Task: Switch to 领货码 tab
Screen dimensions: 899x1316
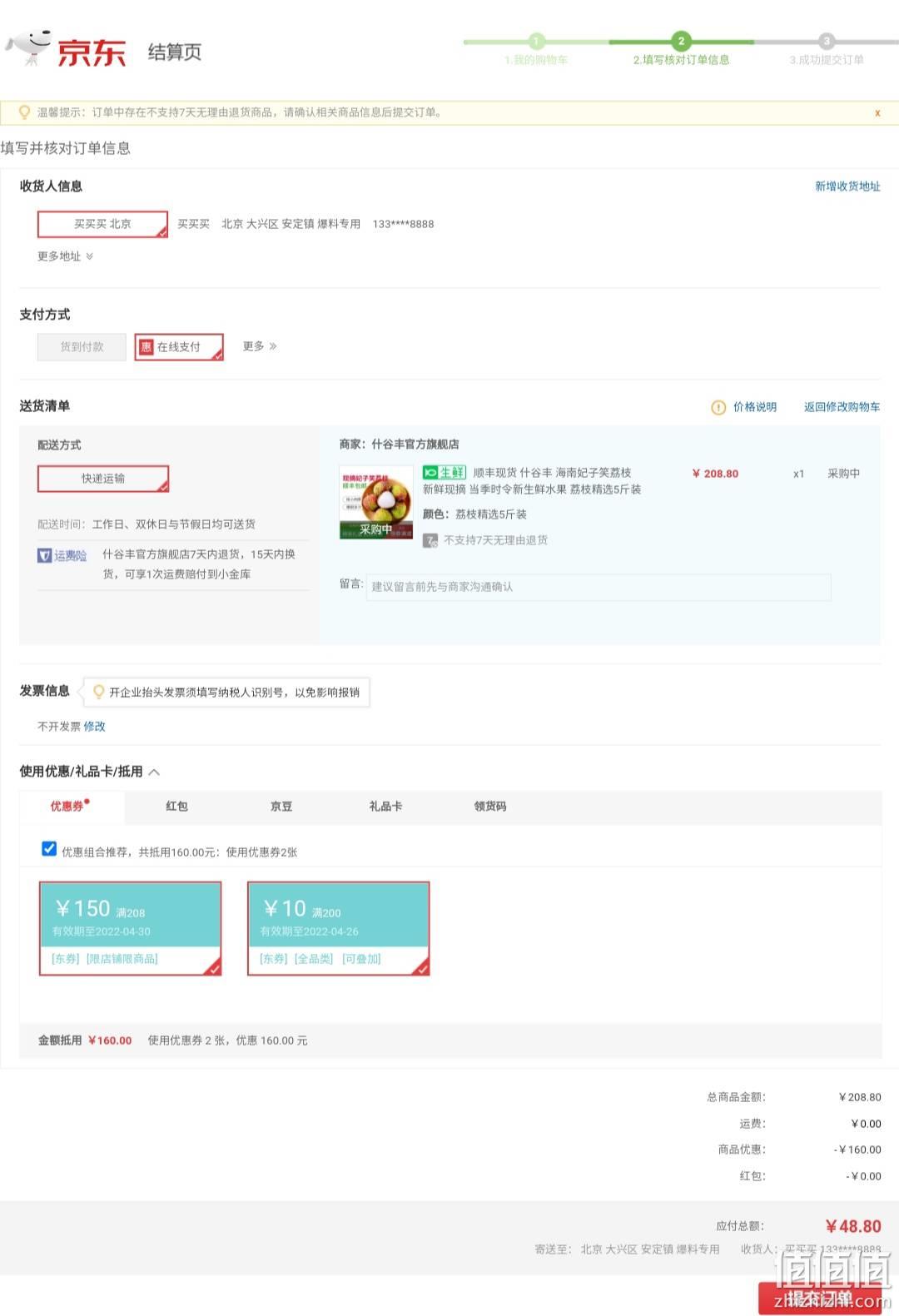Action: click(x=490, y=807)
